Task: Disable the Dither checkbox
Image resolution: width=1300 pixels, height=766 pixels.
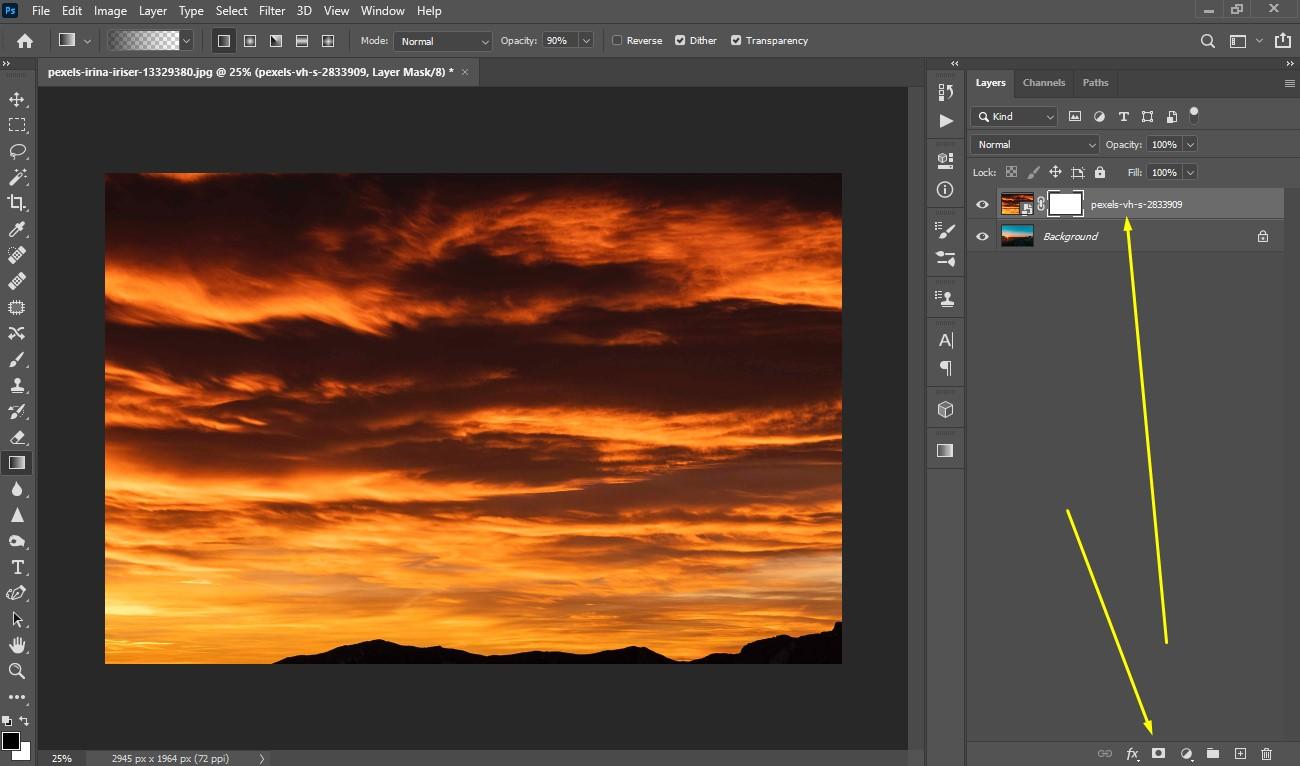Action: pyautogui.click(x=680, y=41)
